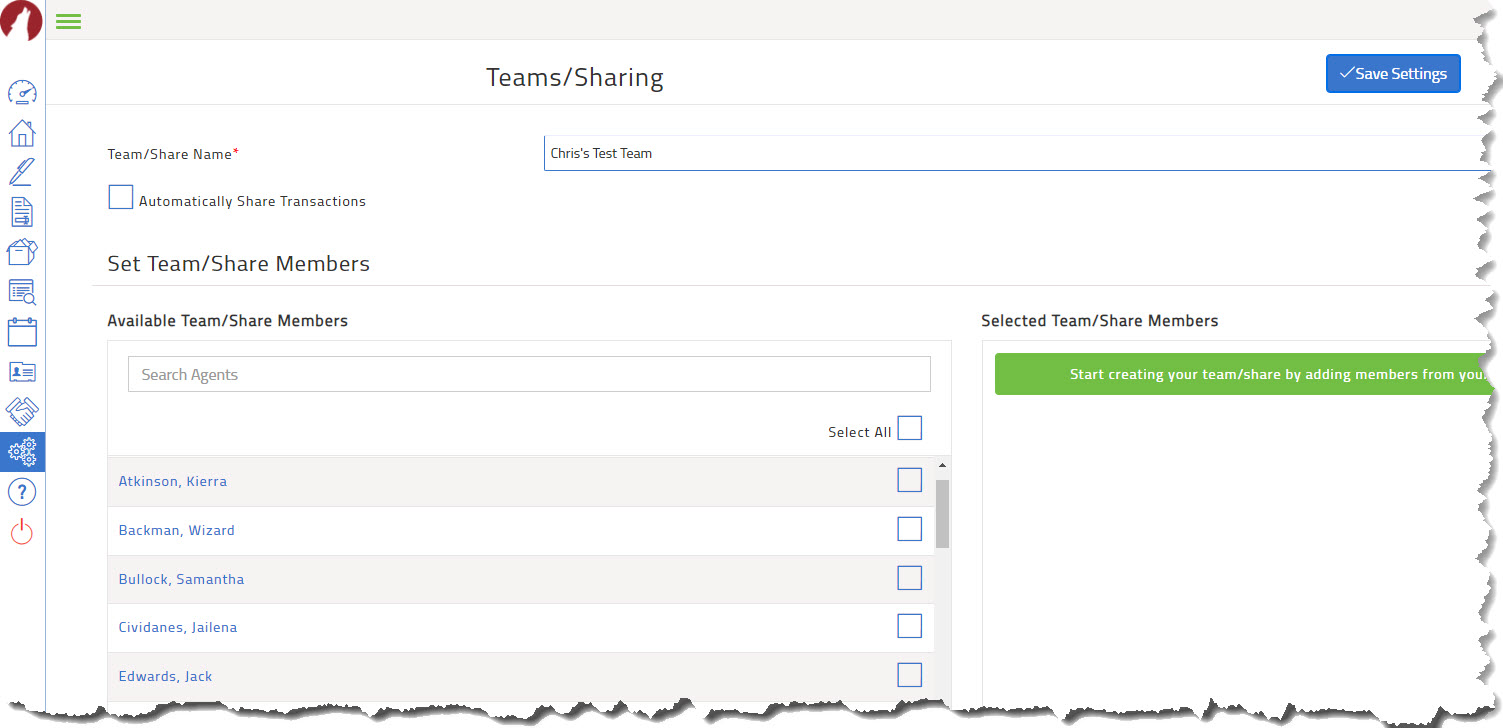Click the Save Settings button
Screen dimensions: 1503x728
pyautogui.click(x=1392, y=73)
